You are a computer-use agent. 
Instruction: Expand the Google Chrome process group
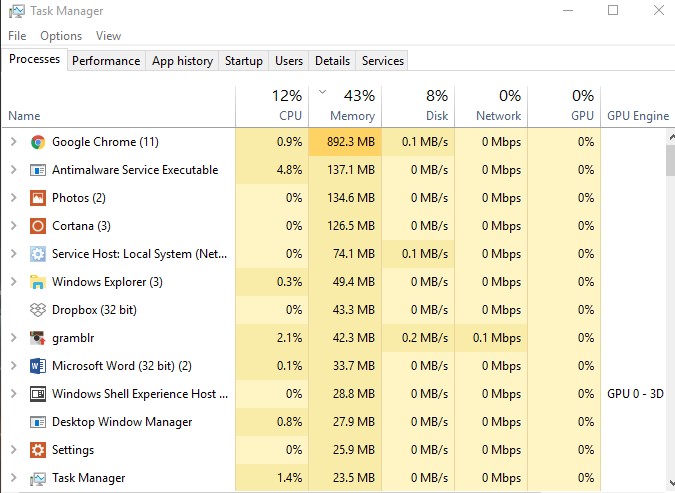pyautogui.click(x=13, y=142)
